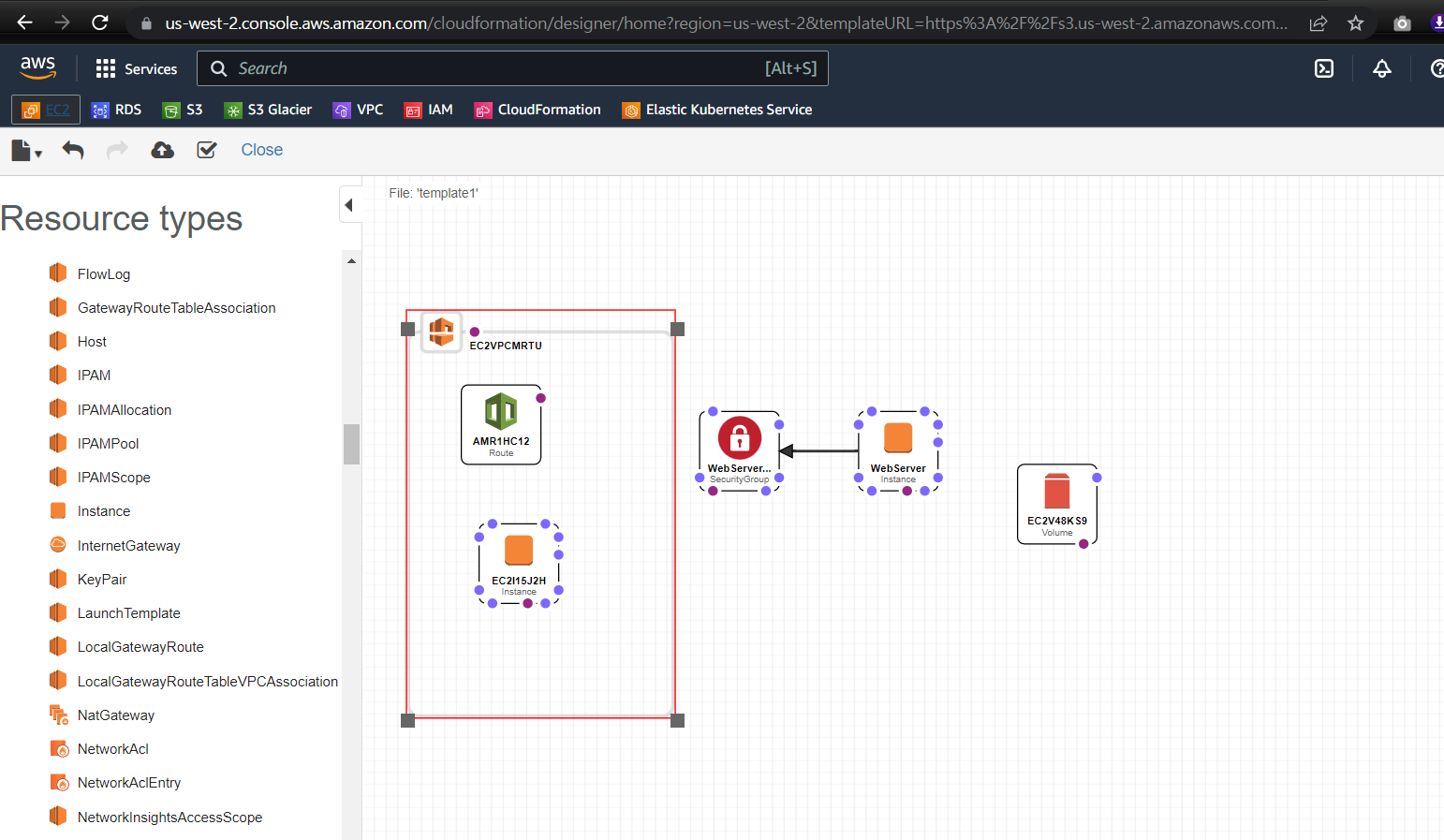Click scroll up arrow of resource list
The height and width of the screenshot is (840, 1444).
pyautogui.click(x=352, y=261)
